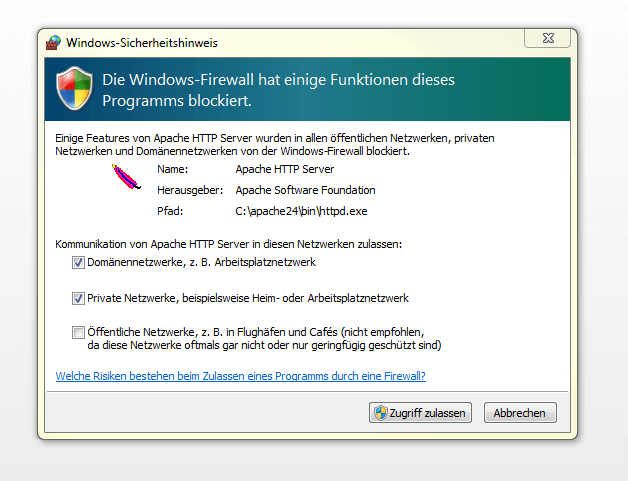The width and height of the screenshot is (628, 481).
Task: Click the name value Apache HTTP Server
Action: (x=284, y=169)
